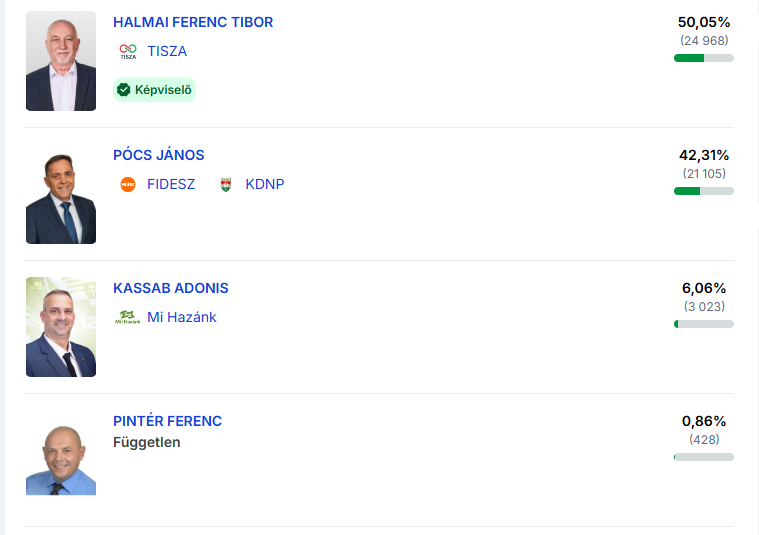Click the TISZA party name link

click(x=167, y=51)
